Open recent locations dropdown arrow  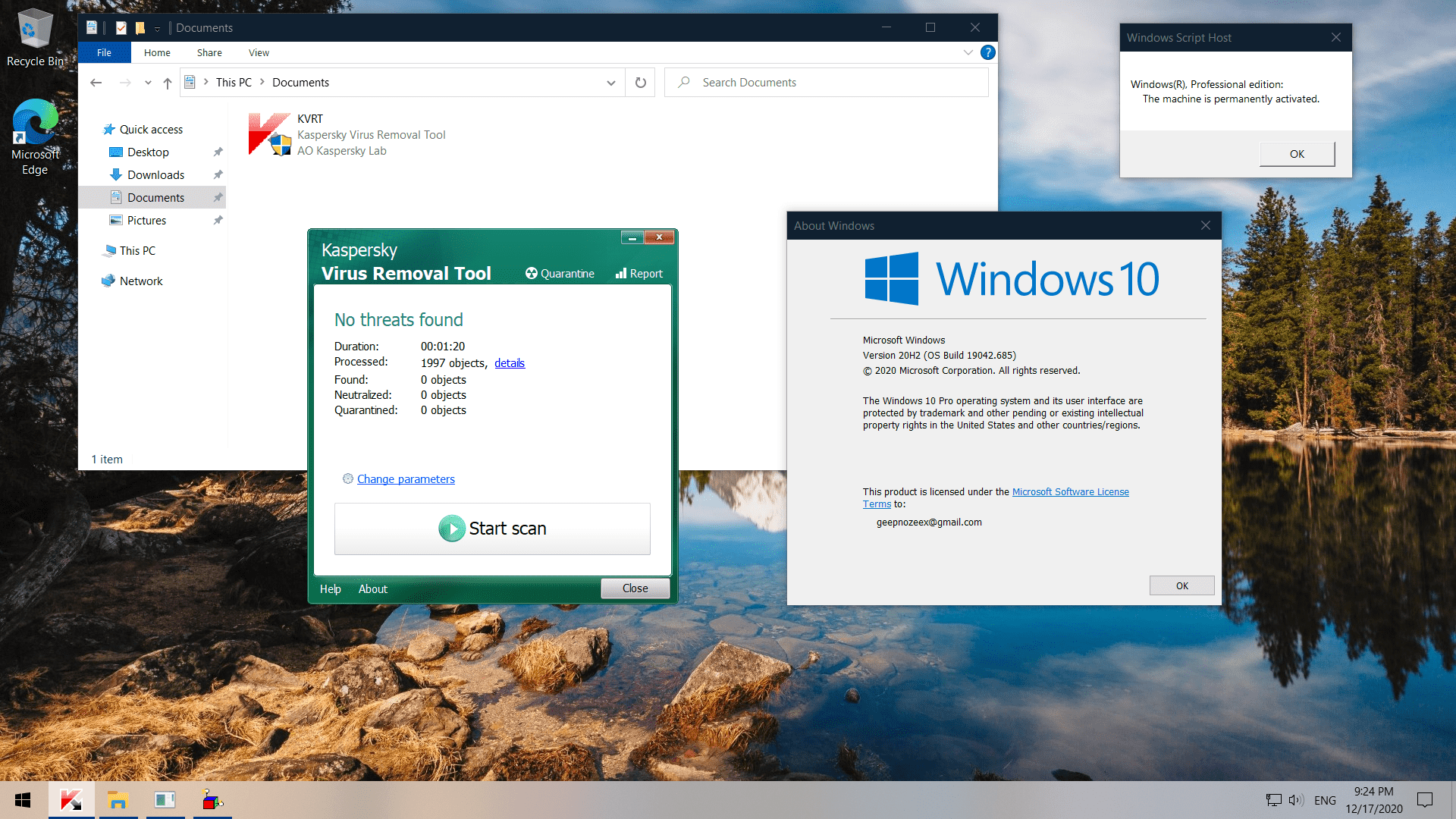click(148, 83)
